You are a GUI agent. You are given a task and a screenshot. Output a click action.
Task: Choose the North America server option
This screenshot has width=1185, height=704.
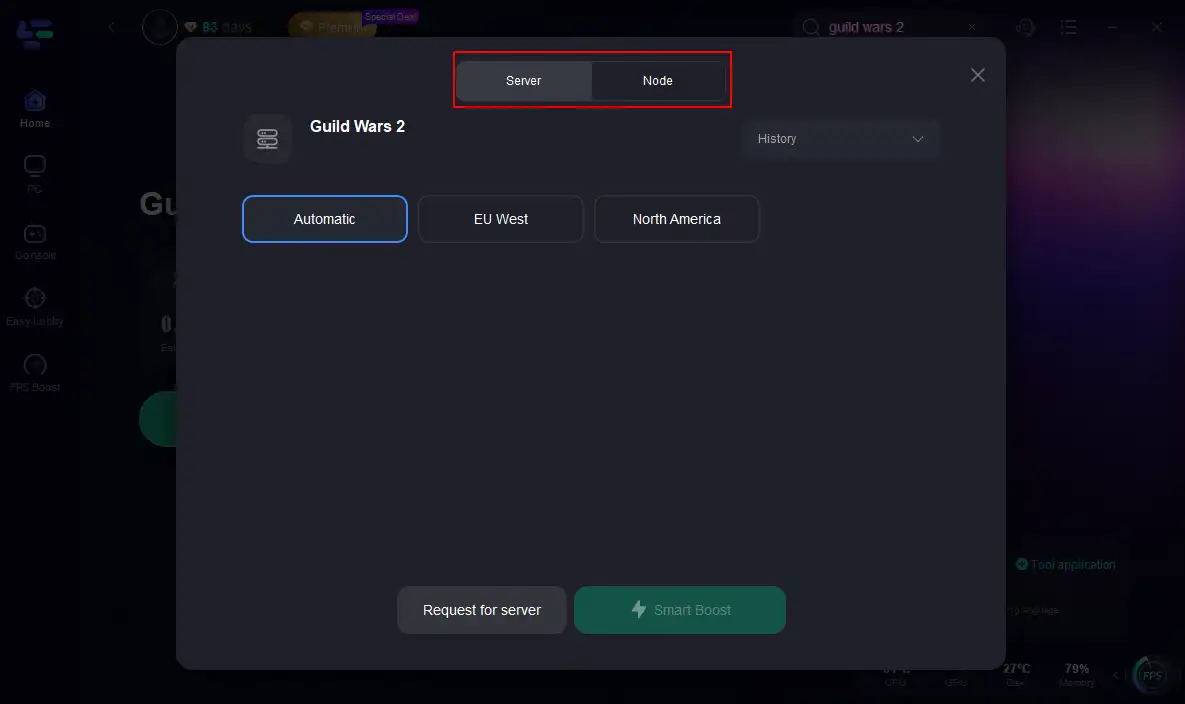pos(676,219)
